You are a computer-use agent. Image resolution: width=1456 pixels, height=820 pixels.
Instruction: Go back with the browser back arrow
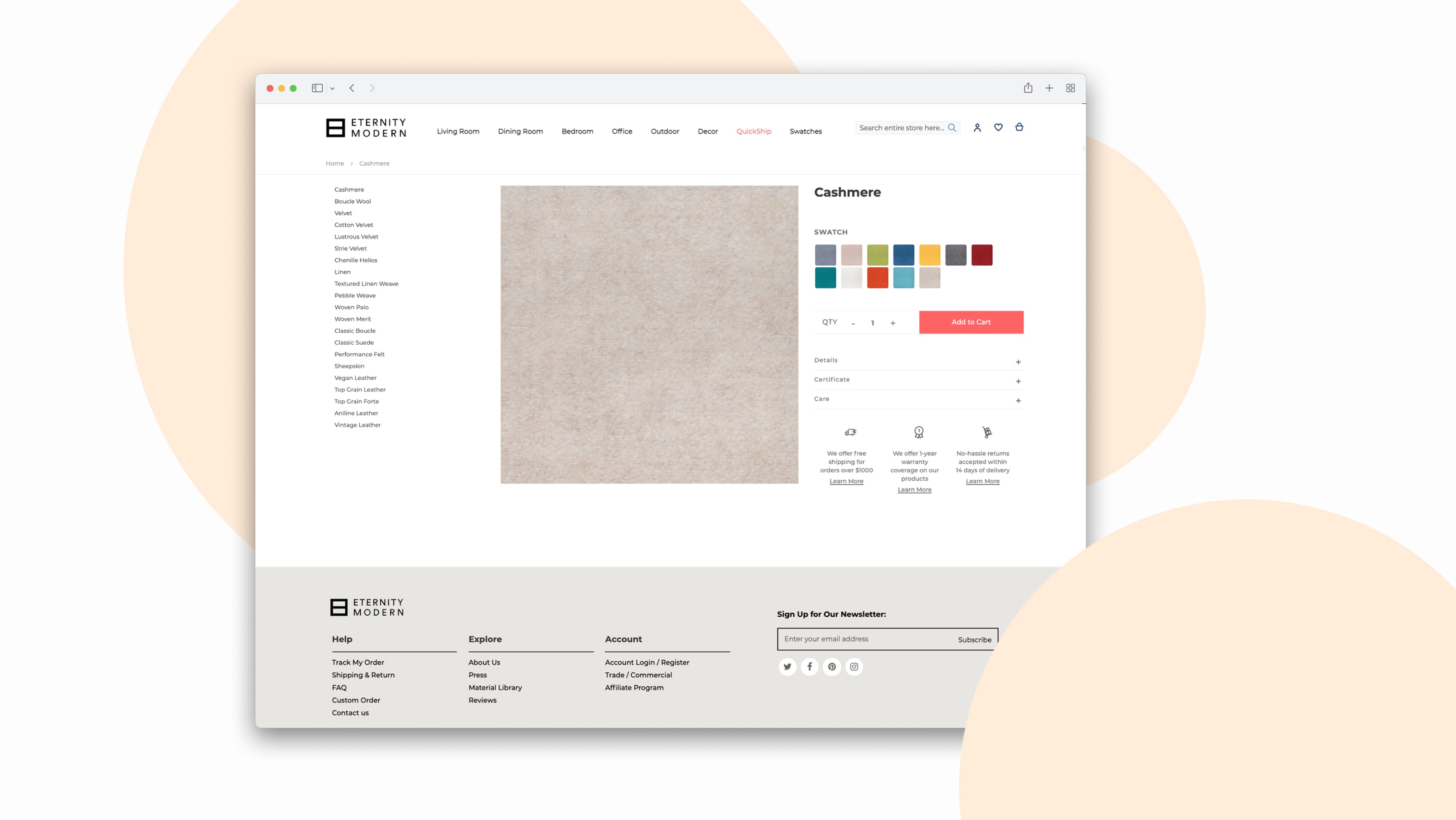coord(352,88)
